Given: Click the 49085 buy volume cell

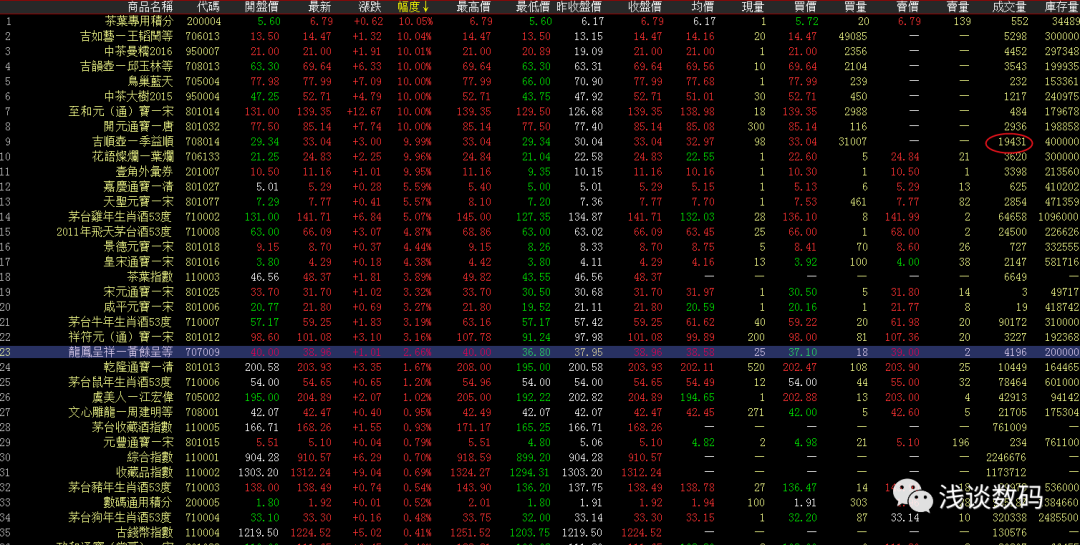Looking at the screenshot, I should [853, 37].
